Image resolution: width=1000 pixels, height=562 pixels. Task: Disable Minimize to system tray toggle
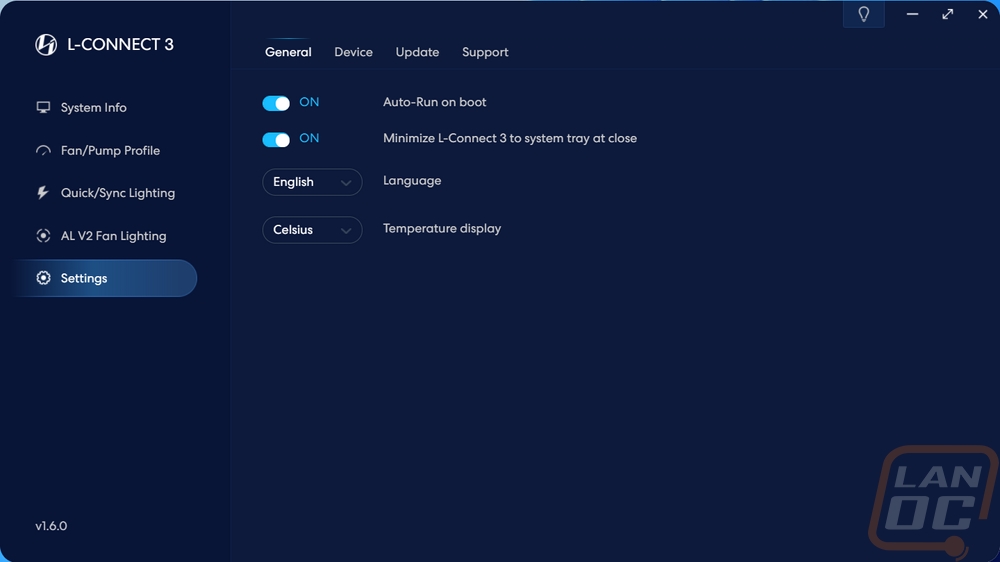(276, 140)
